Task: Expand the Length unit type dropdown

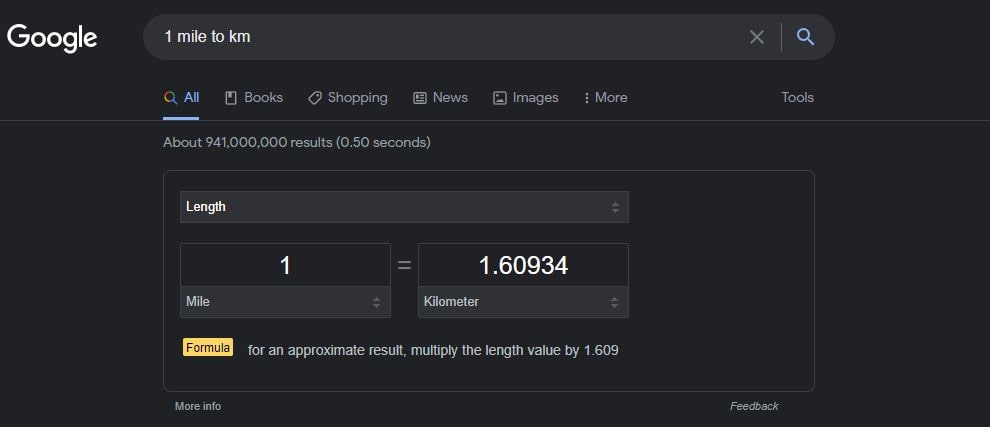Action: tap(404, 207)
